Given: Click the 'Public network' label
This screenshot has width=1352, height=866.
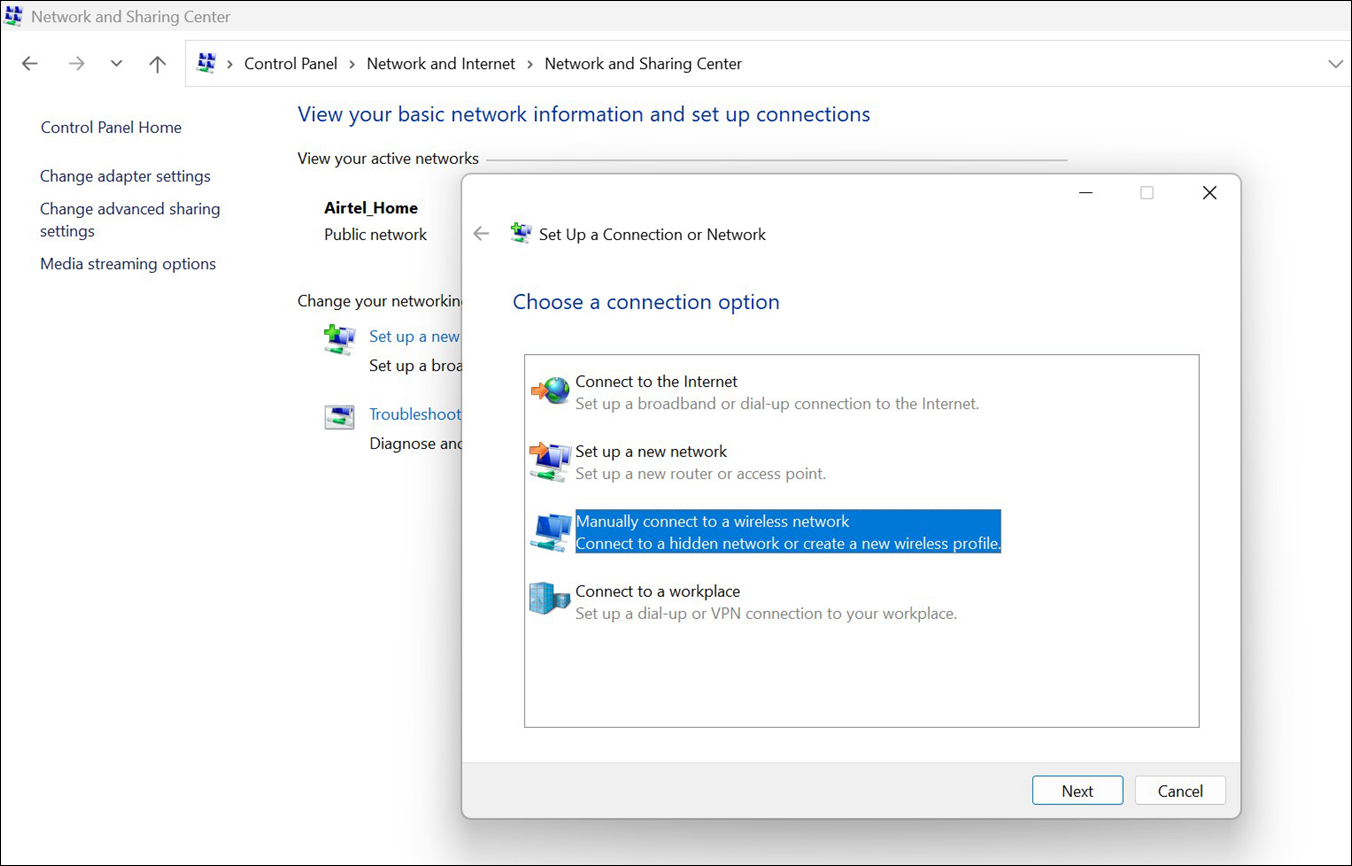Looking at the screenshot, I should (x=375, y=235).
